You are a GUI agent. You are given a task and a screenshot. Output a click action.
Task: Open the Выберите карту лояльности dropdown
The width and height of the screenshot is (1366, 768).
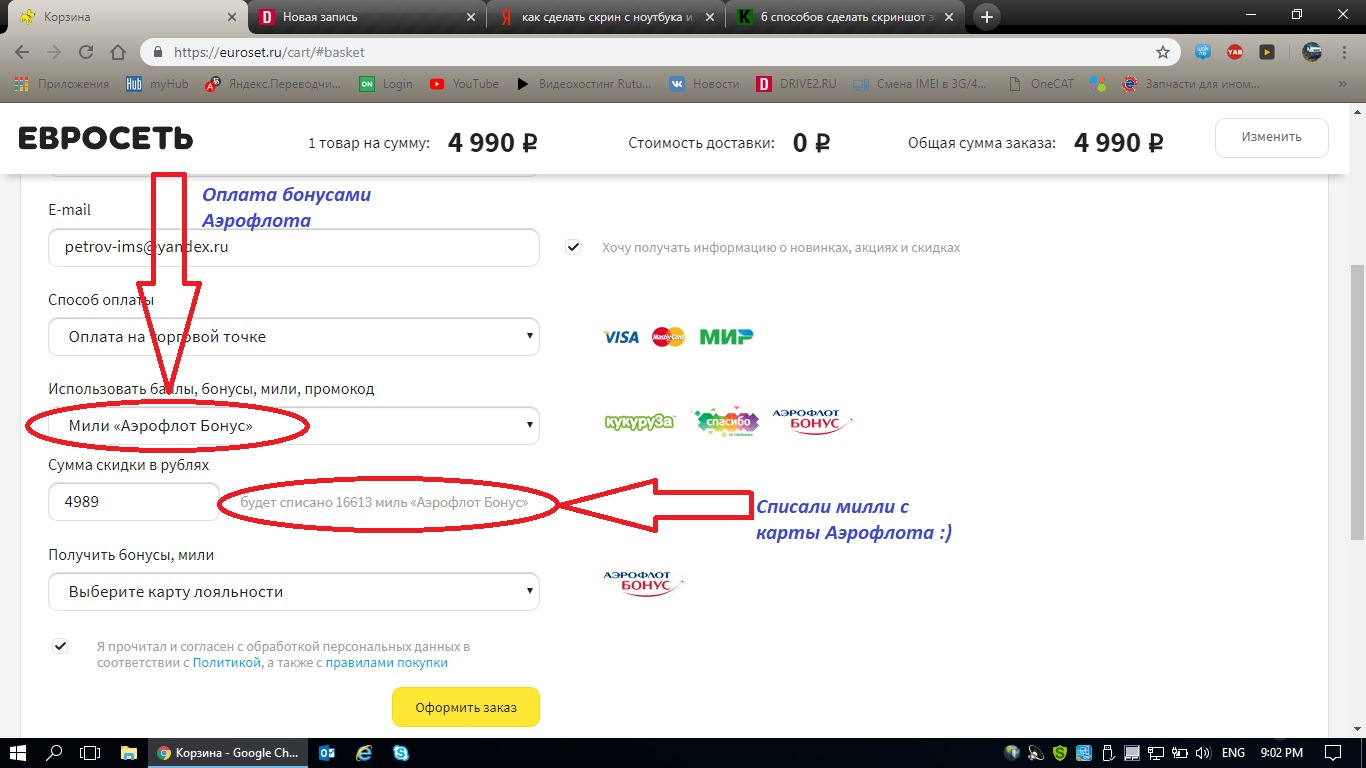coord(294,592)
